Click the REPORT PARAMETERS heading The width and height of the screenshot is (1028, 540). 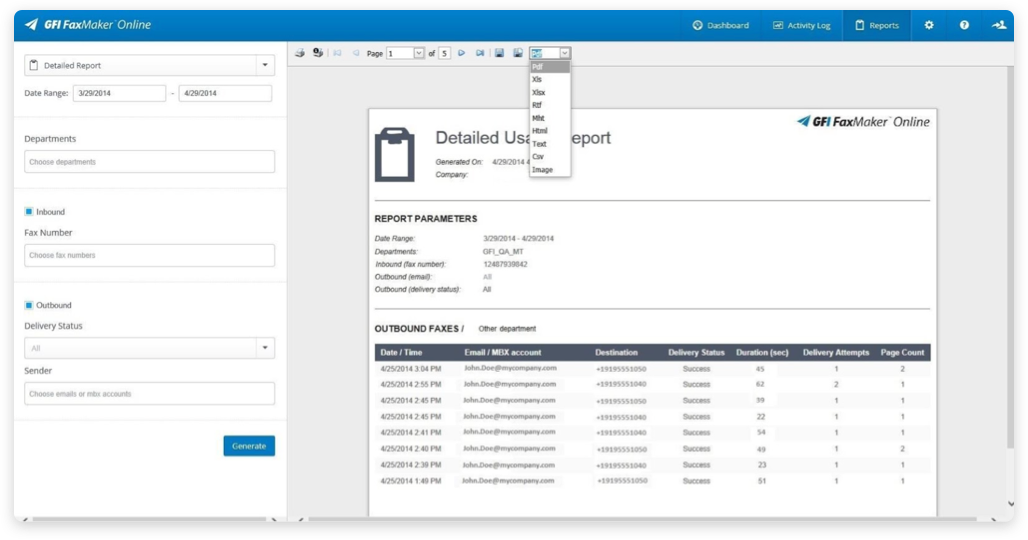pos(425,219)
